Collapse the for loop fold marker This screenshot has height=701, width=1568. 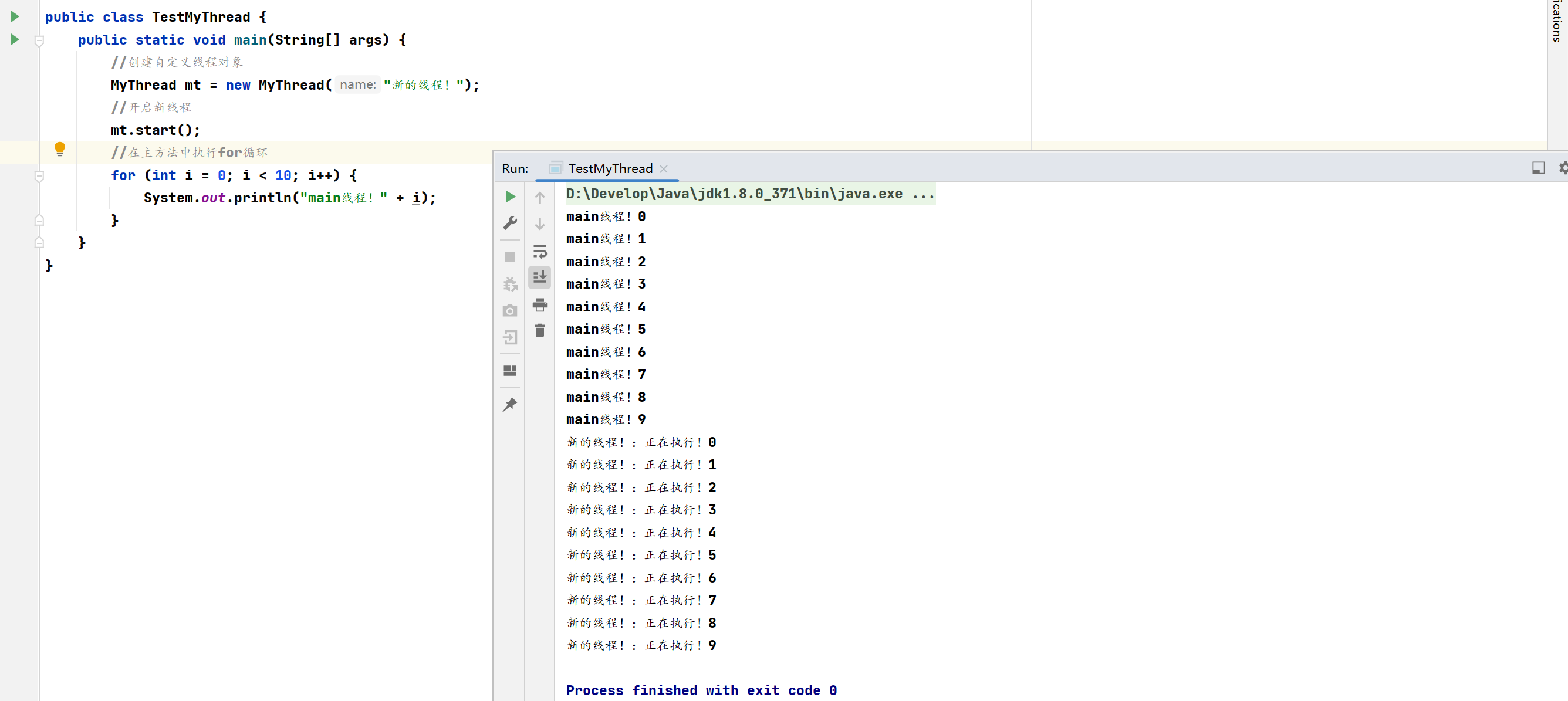(39, 177)
